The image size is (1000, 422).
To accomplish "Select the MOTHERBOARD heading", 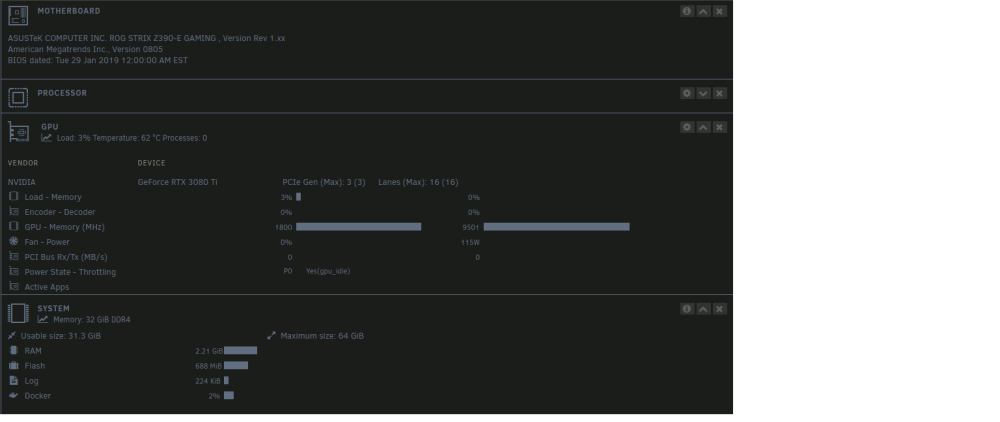I will coord(69,11).
